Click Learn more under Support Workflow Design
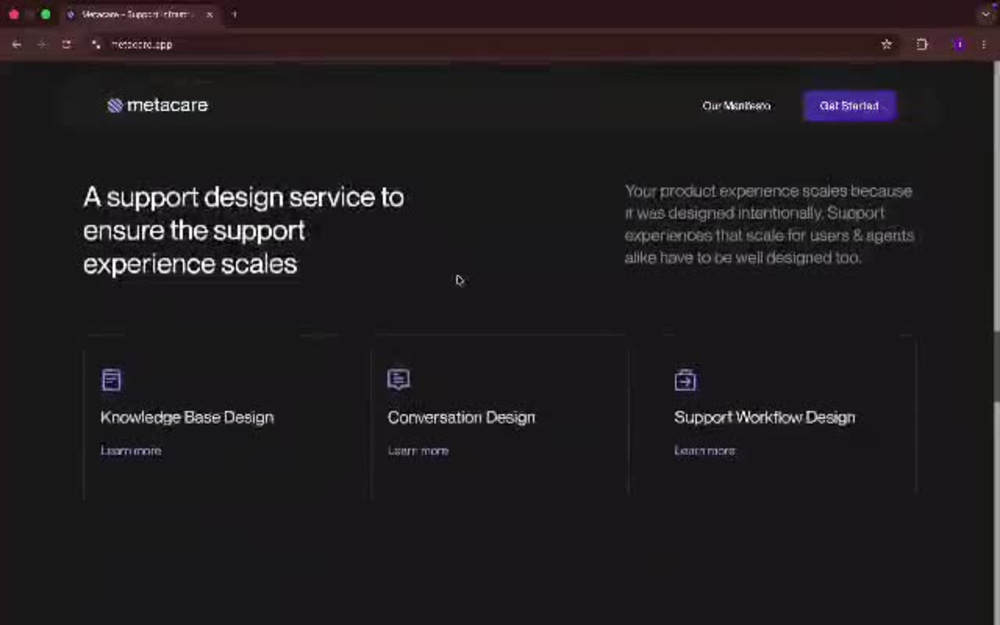Viewport: 1000px width, 625px height. pyautogui.click(x=705, y=450)
